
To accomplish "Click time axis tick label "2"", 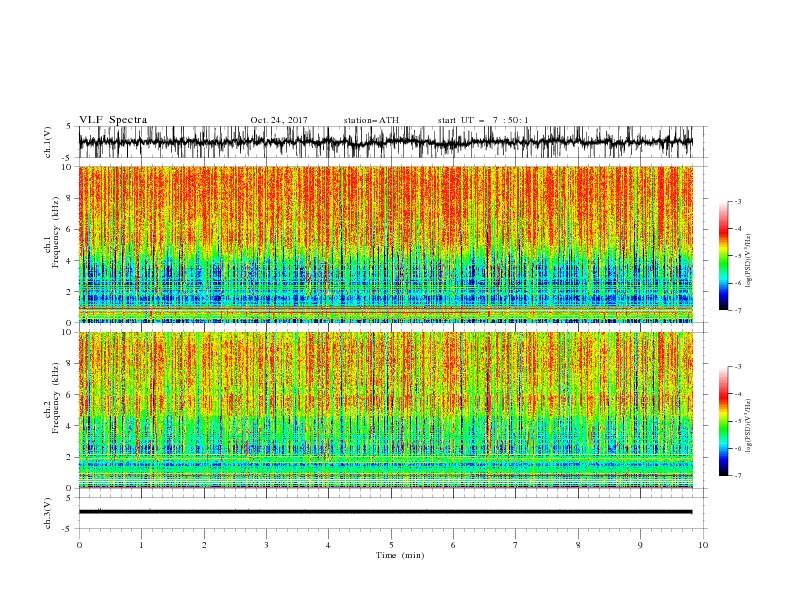I will tap(204, 545).
